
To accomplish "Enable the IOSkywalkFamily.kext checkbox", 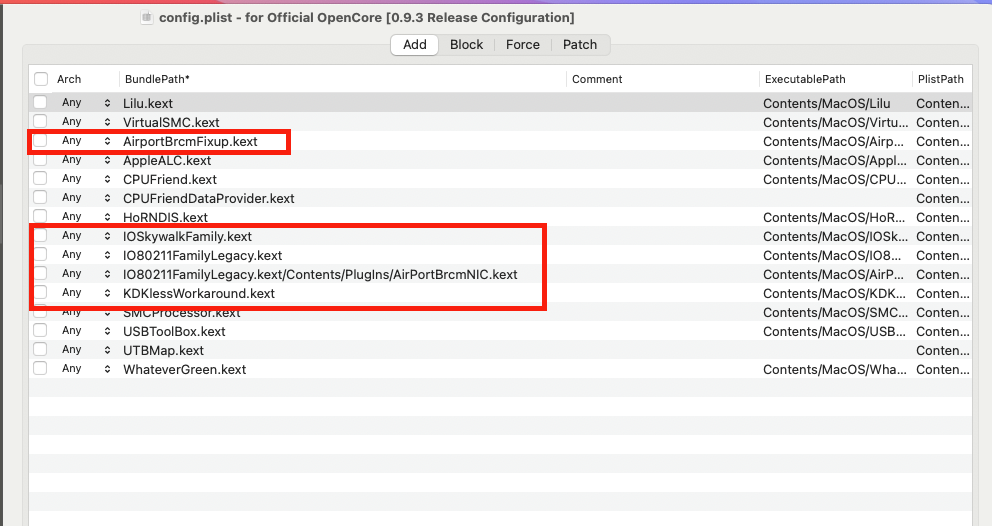I will (40, 235).
